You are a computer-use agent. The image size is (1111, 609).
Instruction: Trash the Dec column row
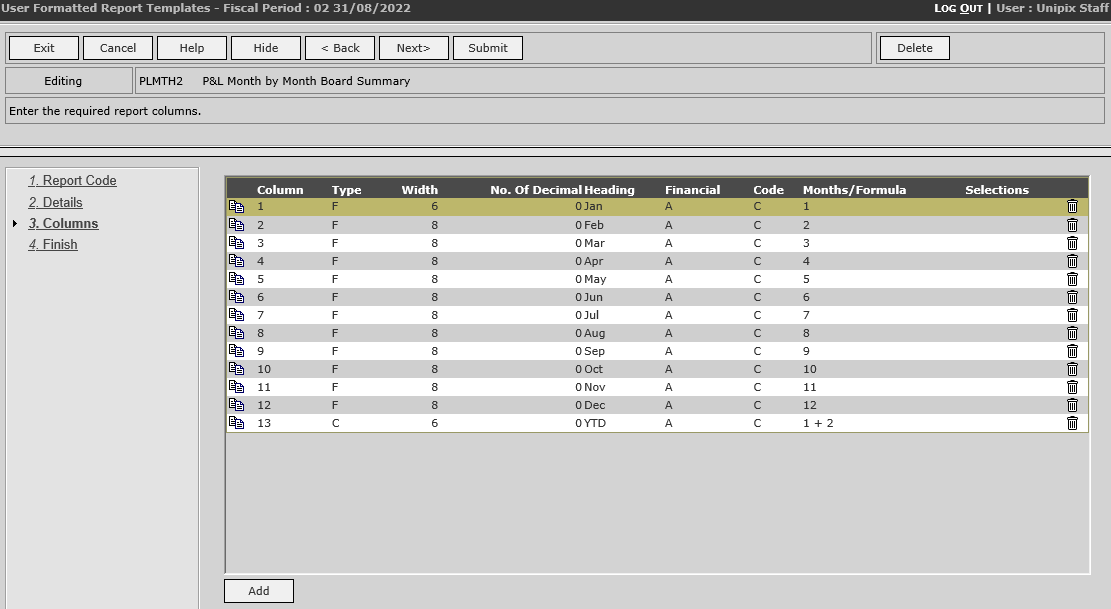pos(1072,405)
